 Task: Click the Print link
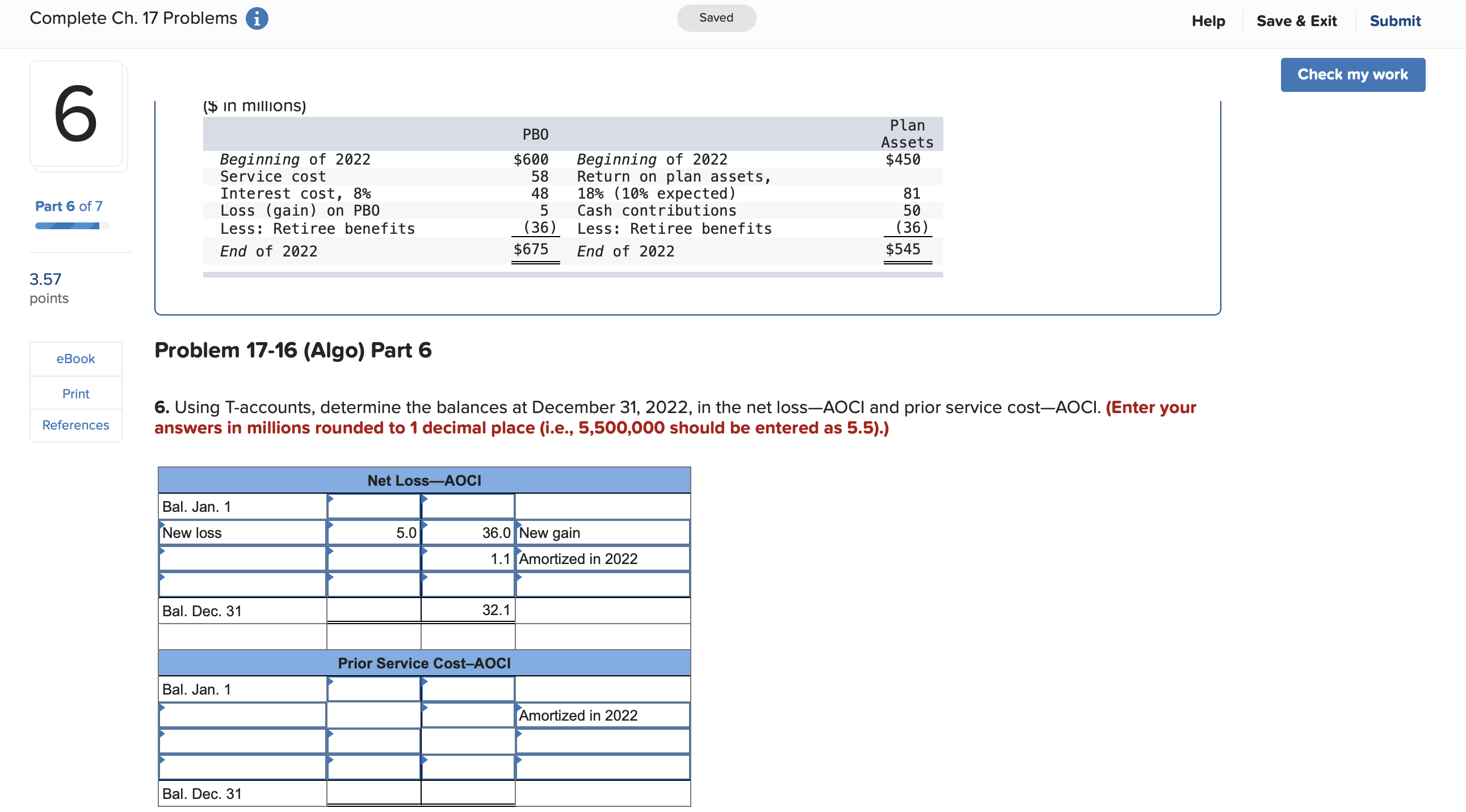click(75, 393)
